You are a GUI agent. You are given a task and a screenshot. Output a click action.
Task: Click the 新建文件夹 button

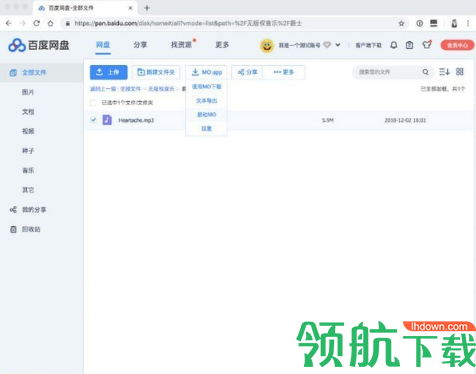tap(156, 72)
